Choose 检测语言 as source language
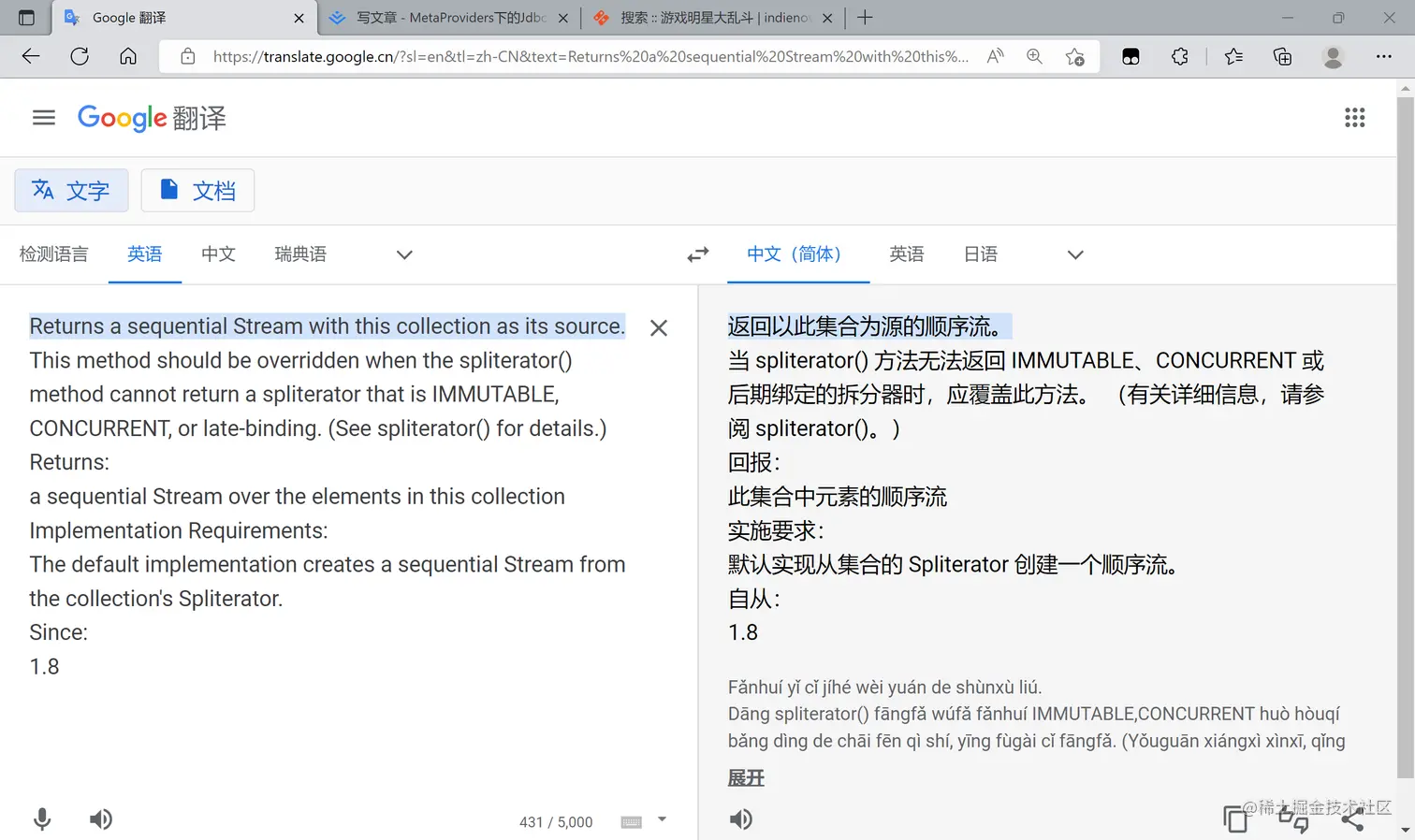 point(54,254)
